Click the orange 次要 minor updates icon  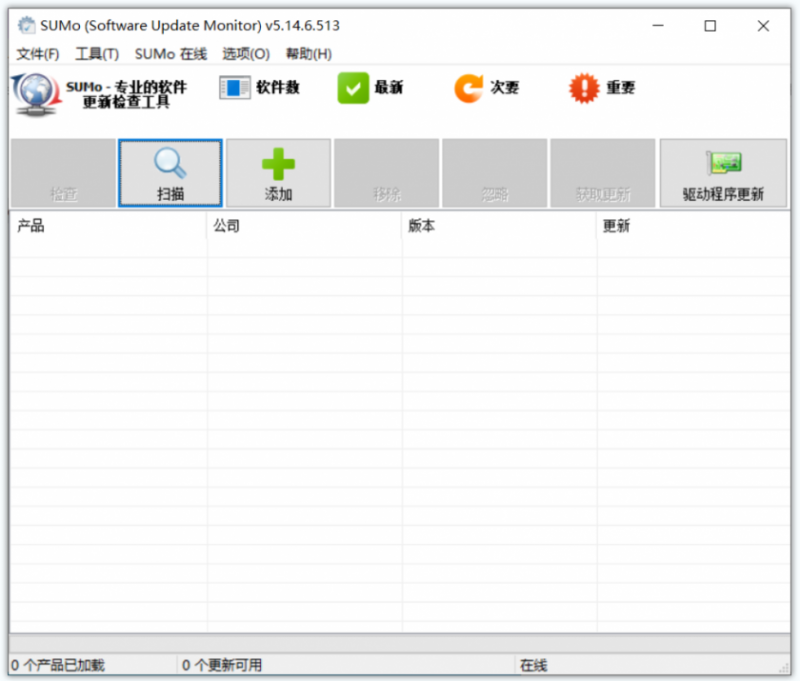pyautogui.click(x=468, y=88)
